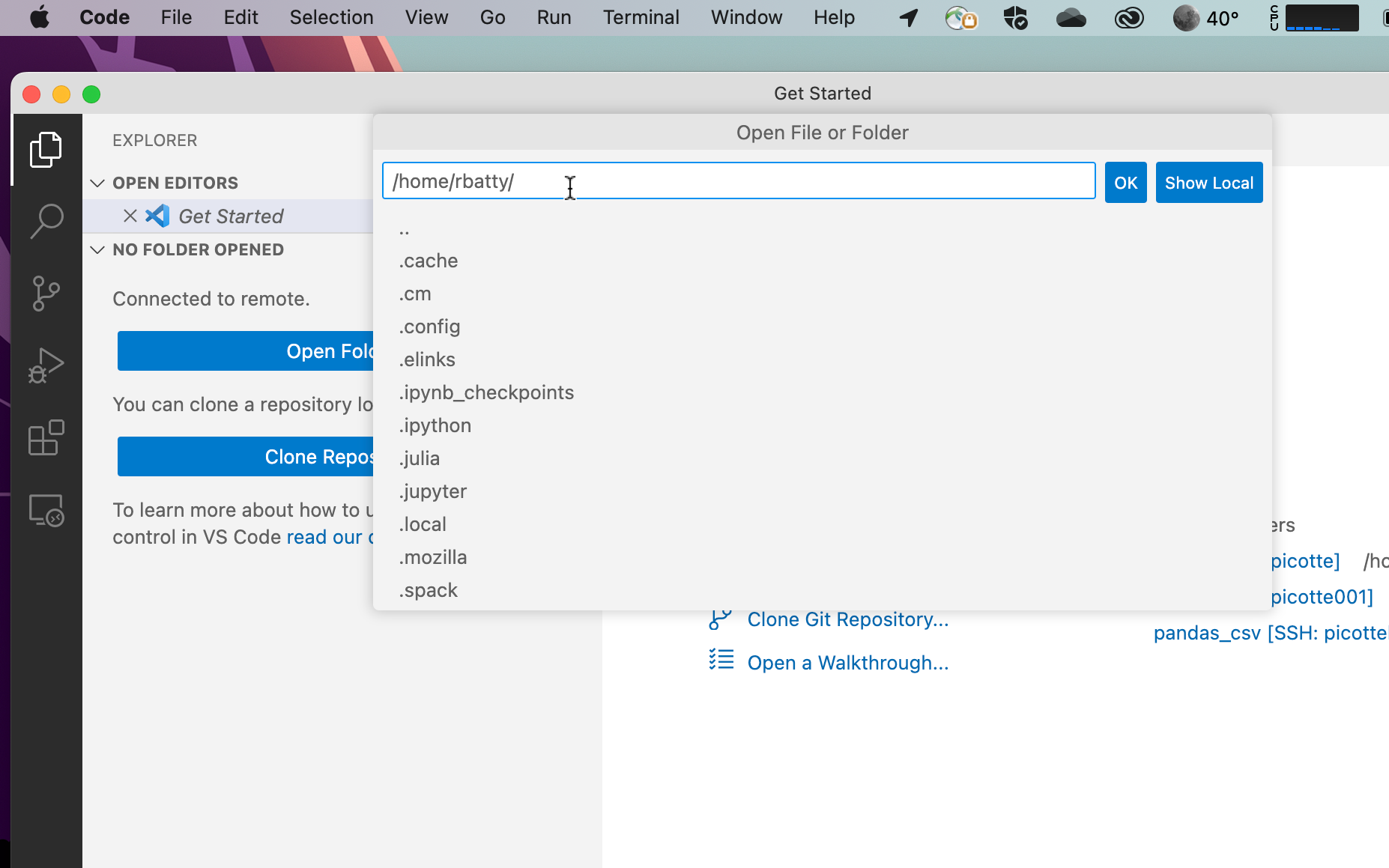Click the Creative Cloud menu bar icon
The image size is (1389, 868).
pyautogui.click(x=1128, y=17)
